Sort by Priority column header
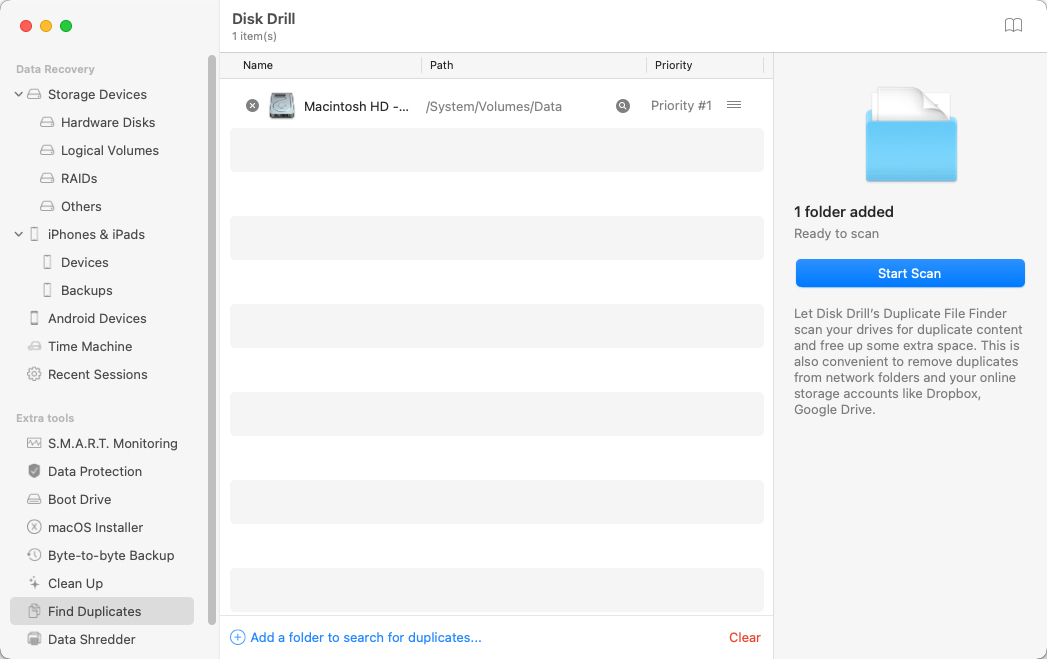Image resolution: width=1047 pixels, height=659 pixels. 673,65
